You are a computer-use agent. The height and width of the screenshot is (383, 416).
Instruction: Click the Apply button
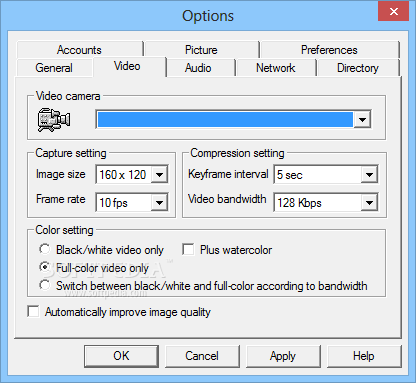coord(283,356)
